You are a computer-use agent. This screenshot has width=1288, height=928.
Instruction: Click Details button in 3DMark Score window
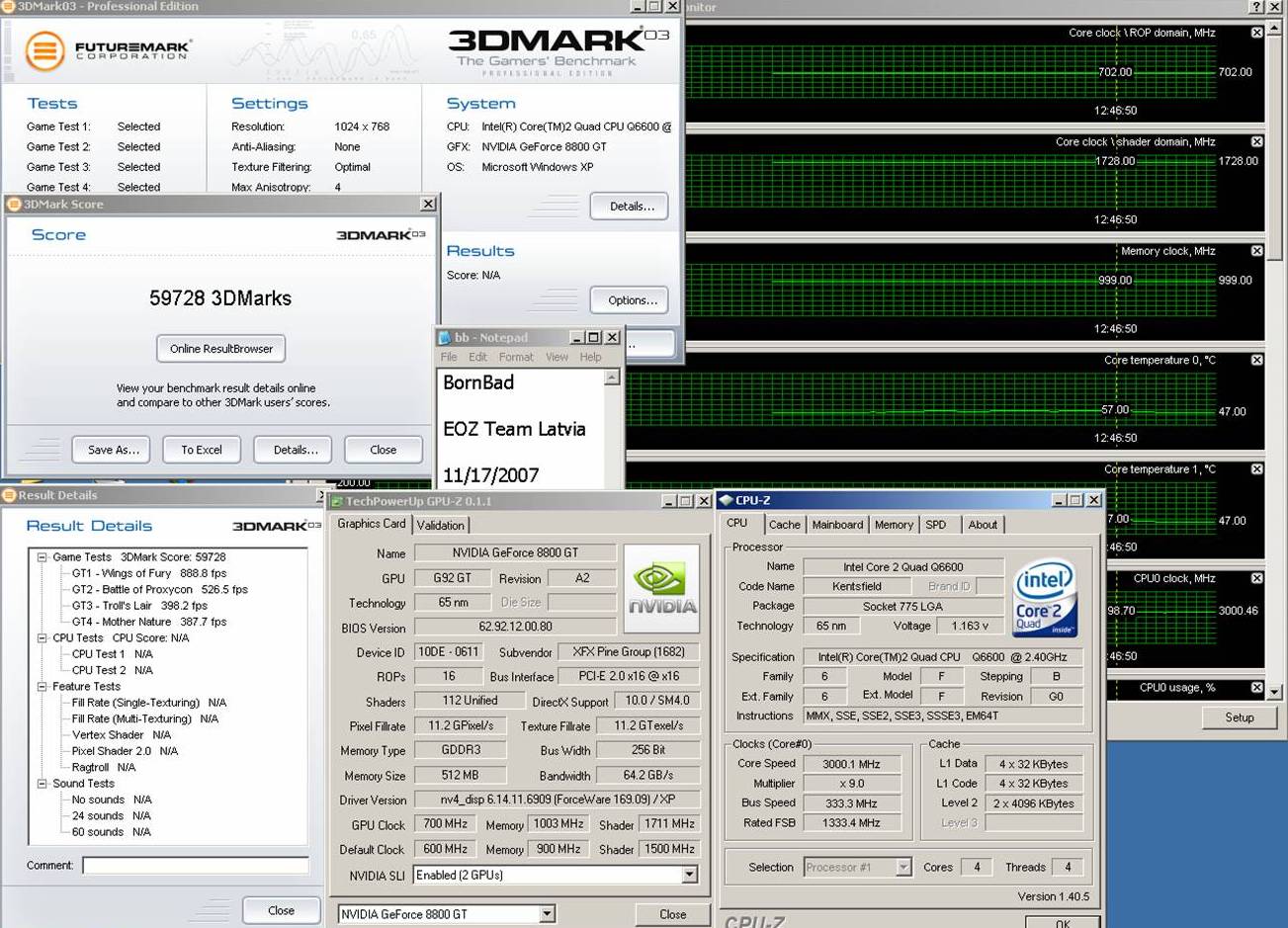(293, 450)
